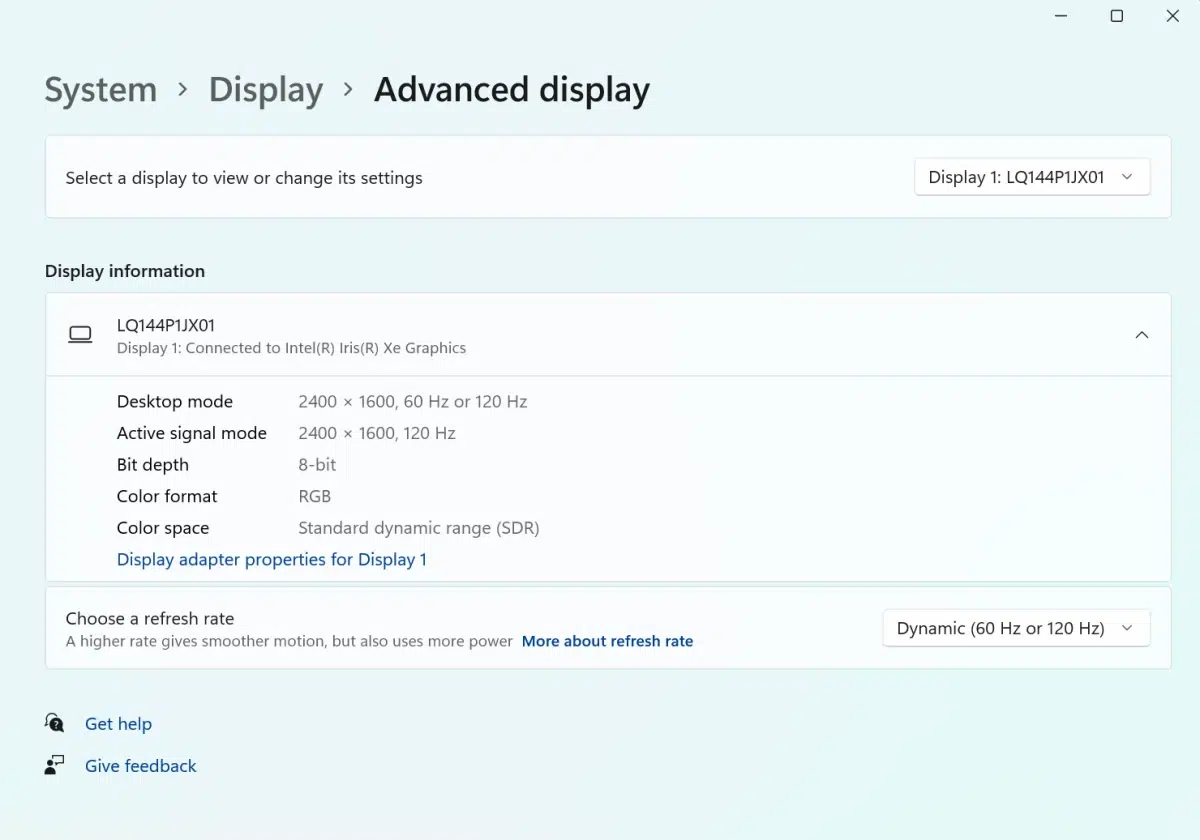The height and width of the screenshot is (840, 1200).
Task: Click the 8-bit value
Action: (x=317, y=465)
